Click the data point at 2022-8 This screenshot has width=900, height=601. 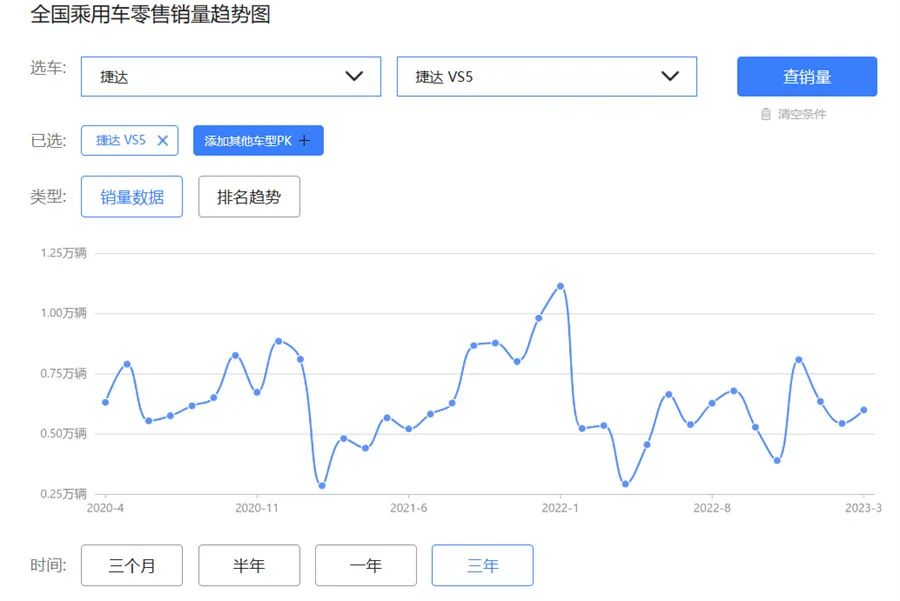(x=712, y=403)
